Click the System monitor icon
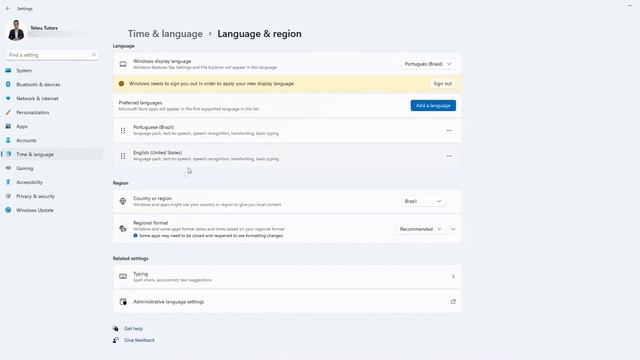 click(8, 71)
